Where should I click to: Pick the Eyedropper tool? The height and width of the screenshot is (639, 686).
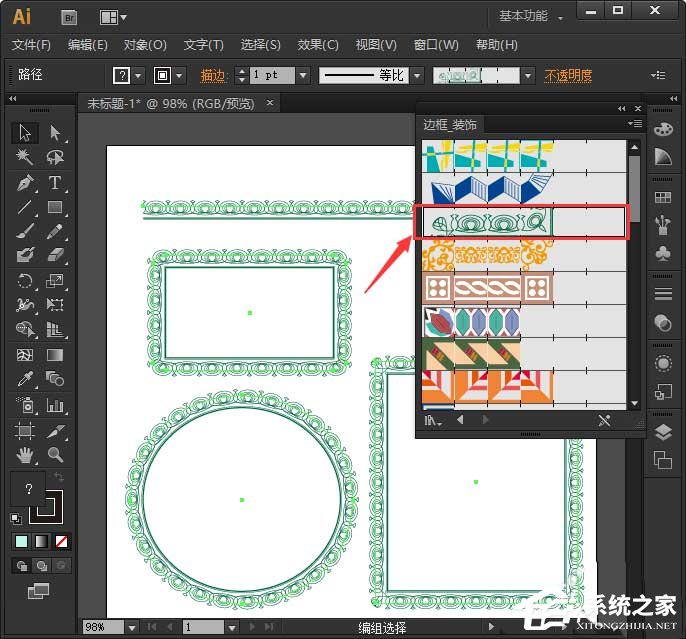pyautogui.click(x=25, y=379)
